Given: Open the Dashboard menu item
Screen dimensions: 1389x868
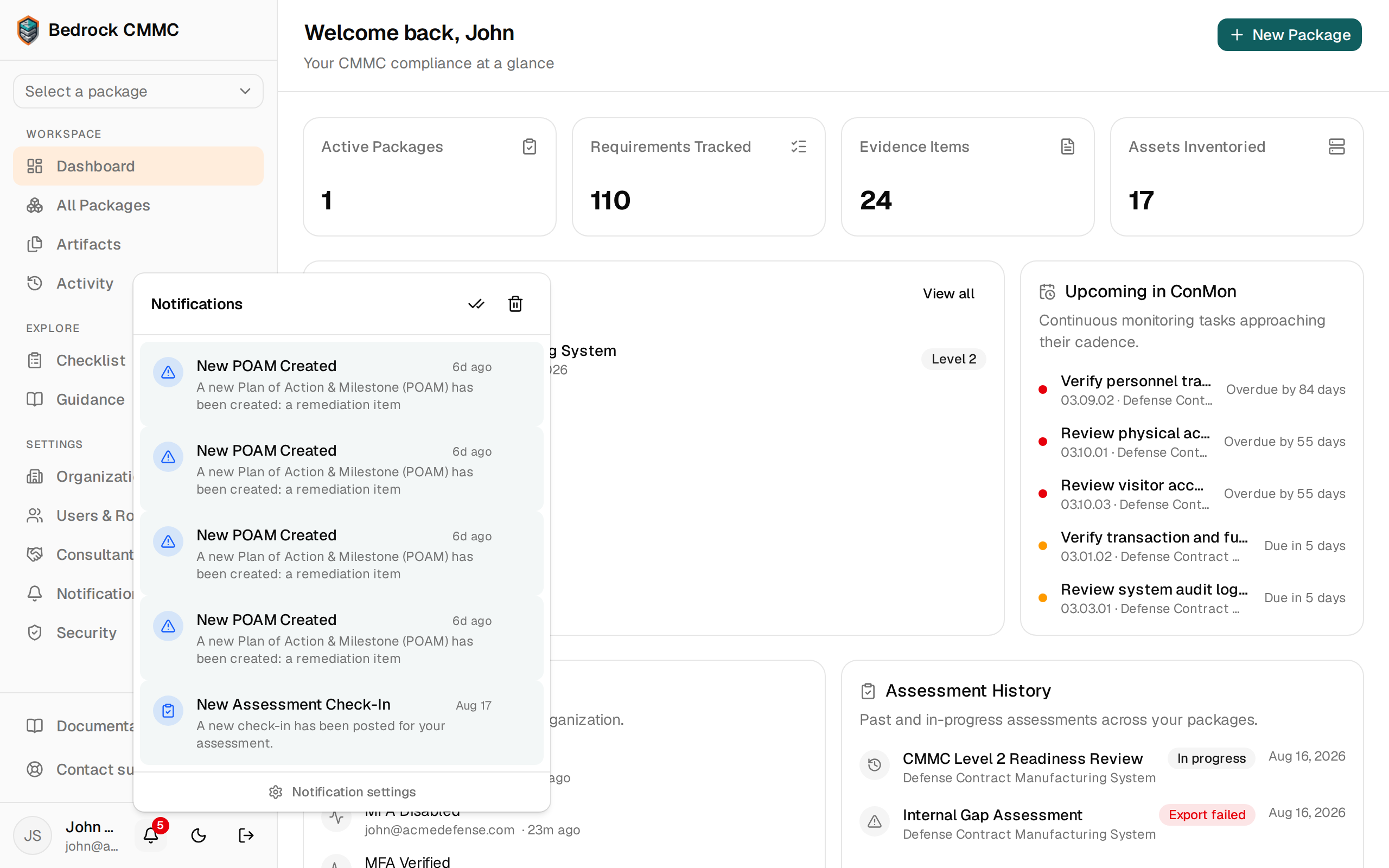Looking at the screenshot, I should pos(138,166).
